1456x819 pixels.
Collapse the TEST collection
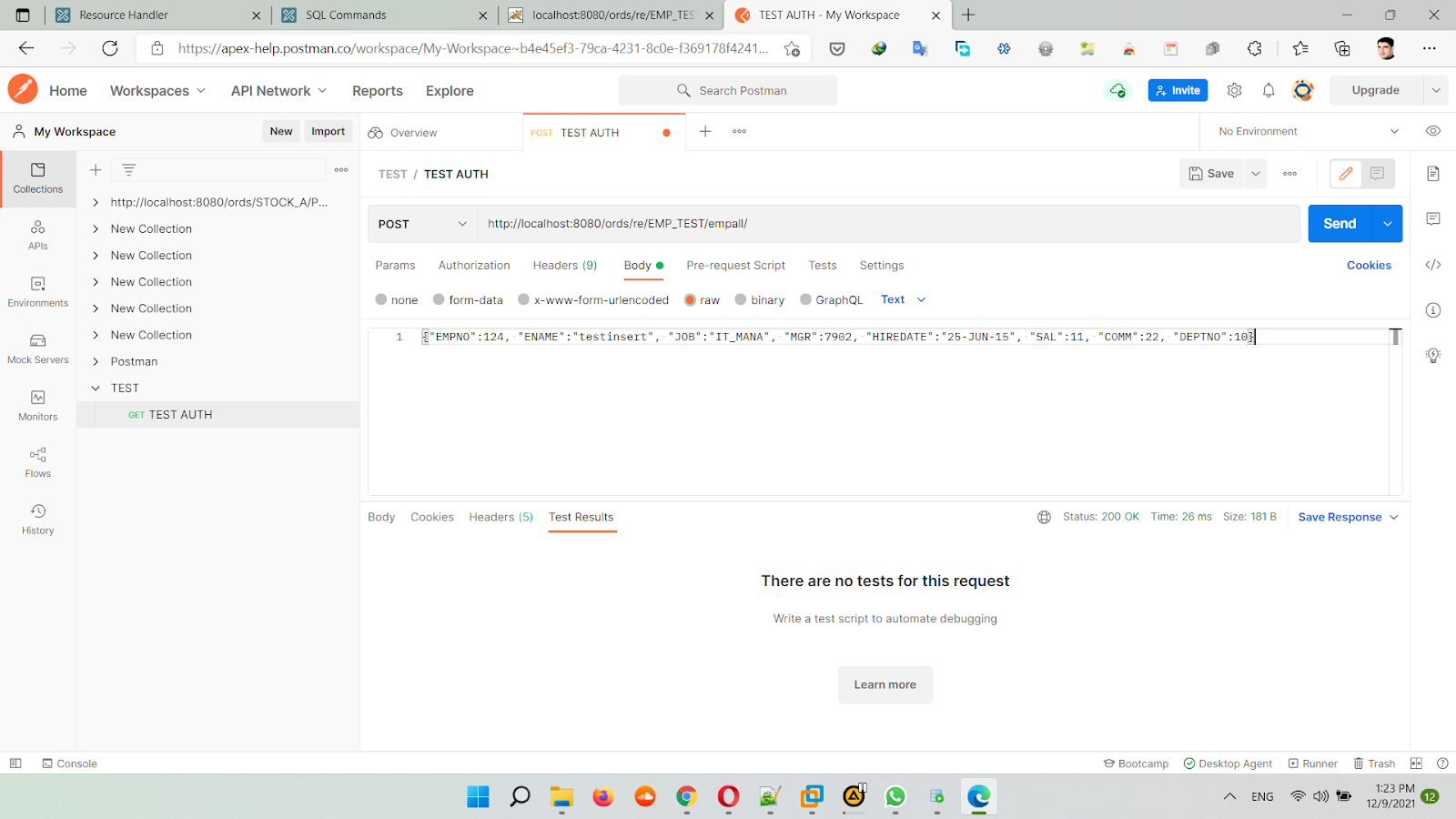tap(96, 388)
